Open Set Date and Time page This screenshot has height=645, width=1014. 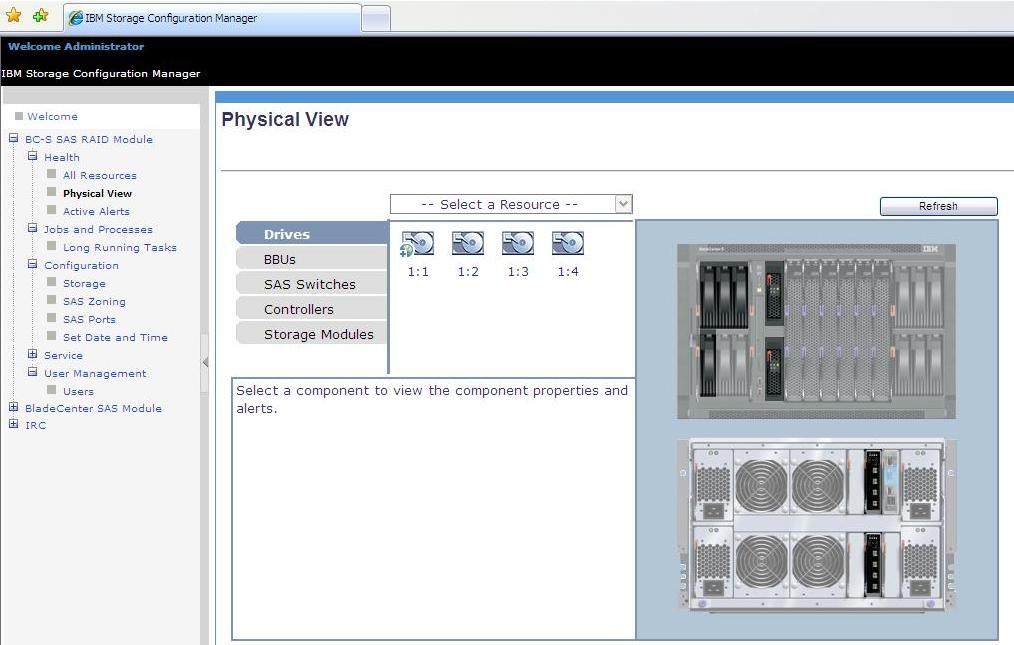coord(115,338)
